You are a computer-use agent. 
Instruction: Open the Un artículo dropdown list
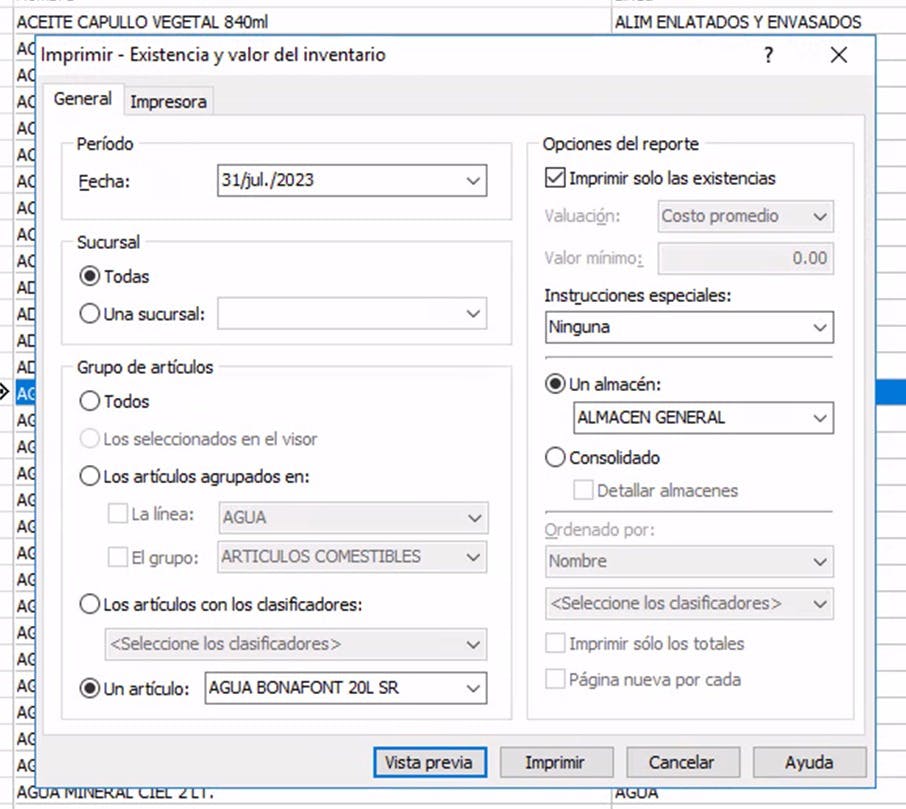point(472,688)
